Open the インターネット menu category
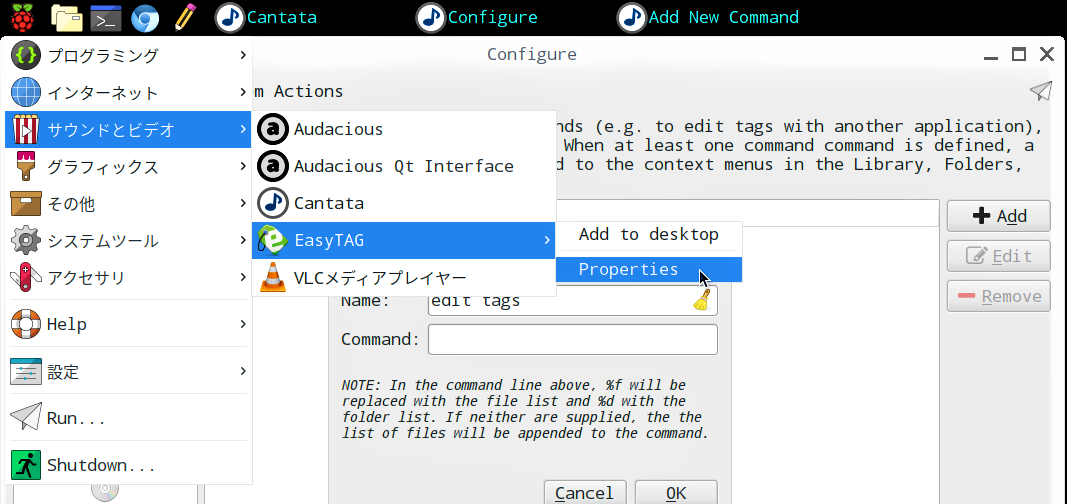The height and width of the screenshot is (504, 1067). click(128, 92)
